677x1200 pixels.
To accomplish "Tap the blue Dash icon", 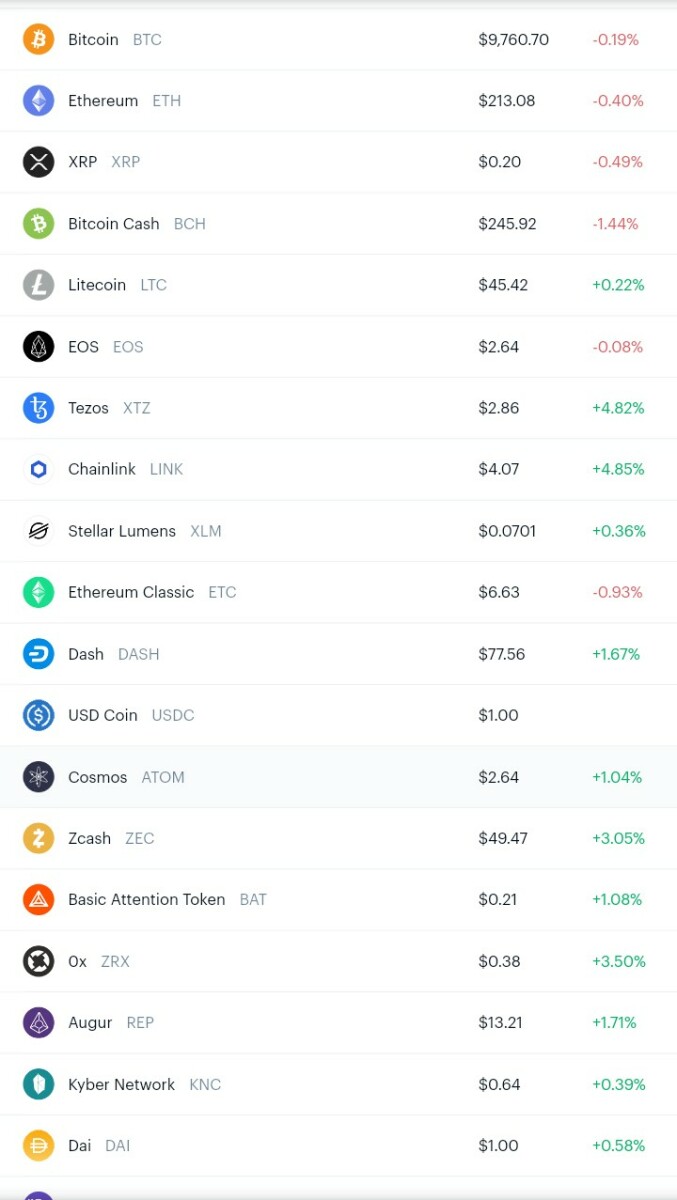I will [38, 654].
